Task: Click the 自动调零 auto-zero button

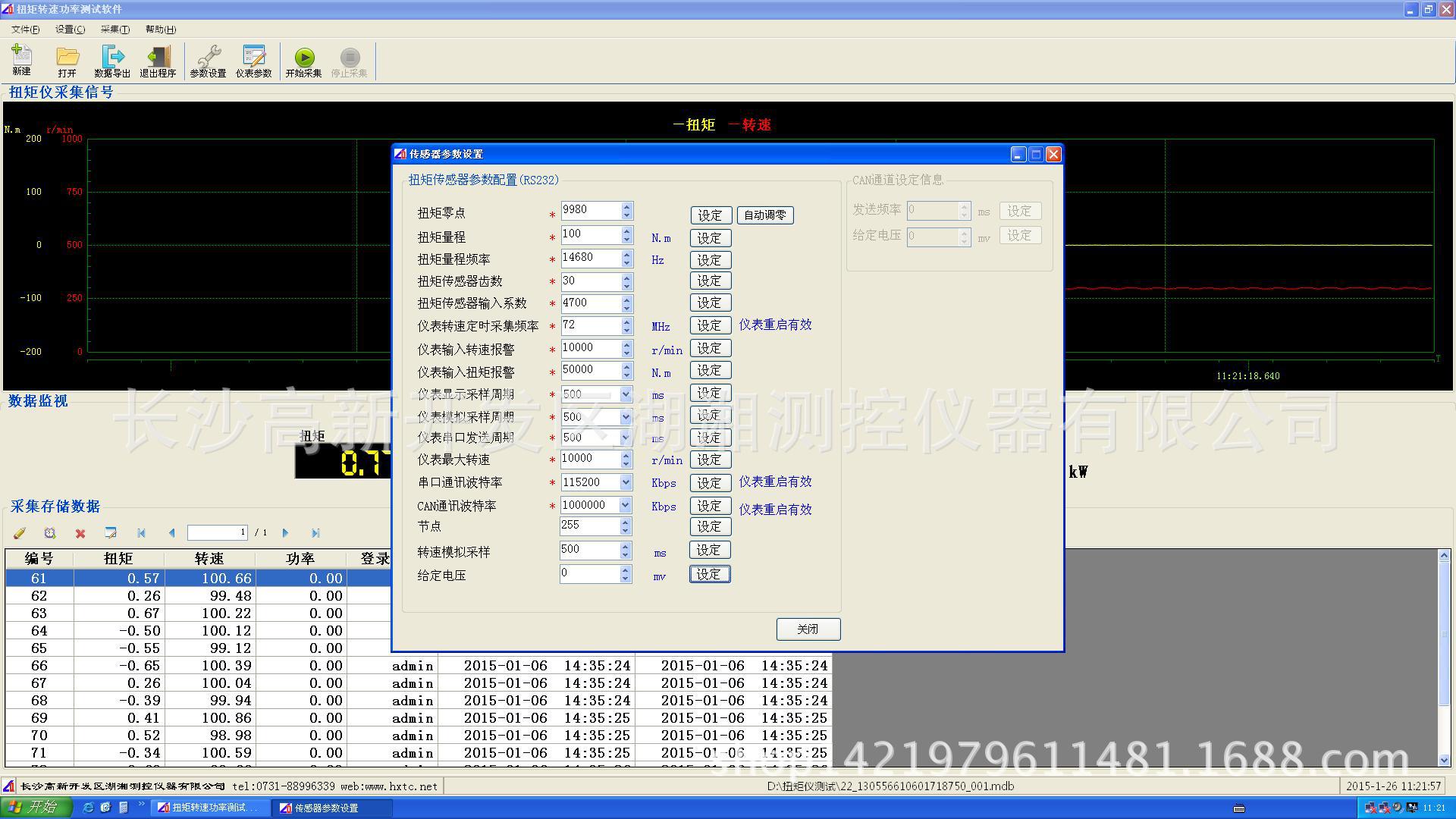Action: click(764, 215)
